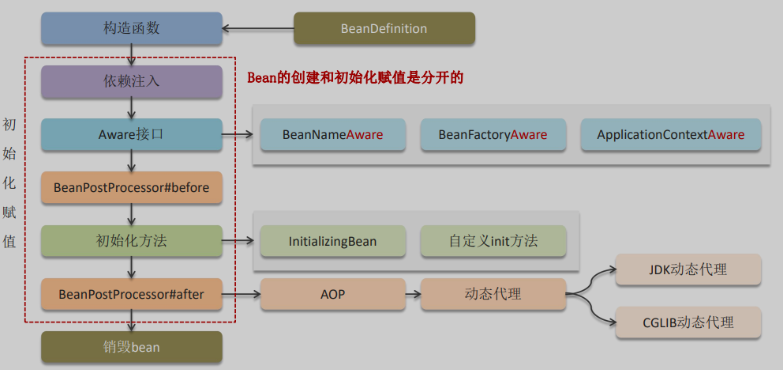The height and width of the screenshot is (370, 783).
Task: Click the 依赖注入 purple box
Action: click(131, 81)
